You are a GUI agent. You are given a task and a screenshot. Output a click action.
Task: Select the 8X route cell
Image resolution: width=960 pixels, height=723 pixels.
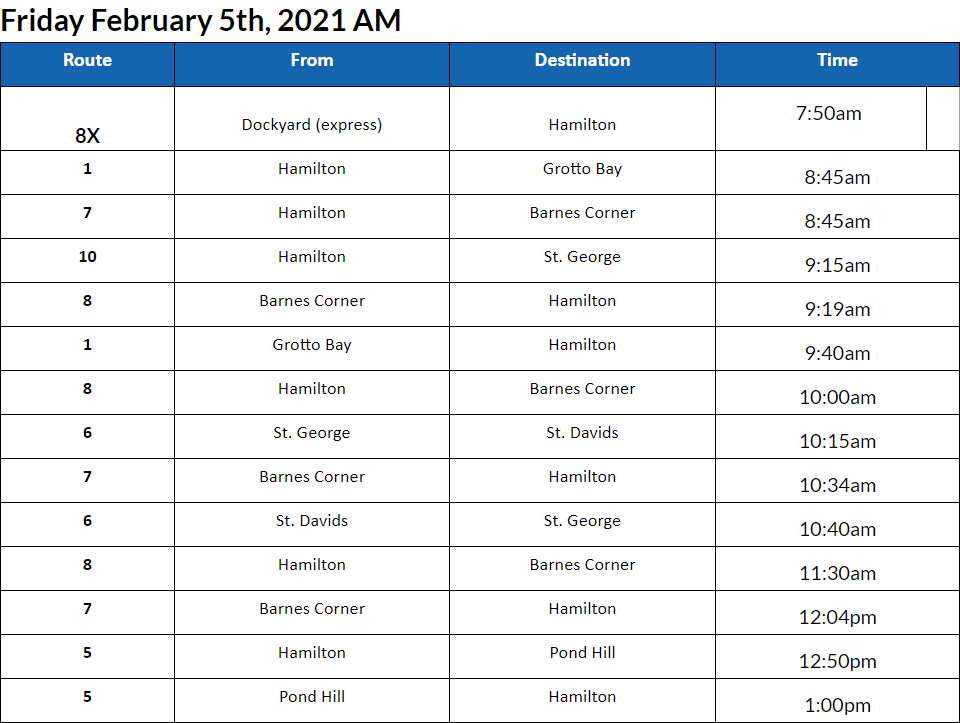[x=87, y=136]
